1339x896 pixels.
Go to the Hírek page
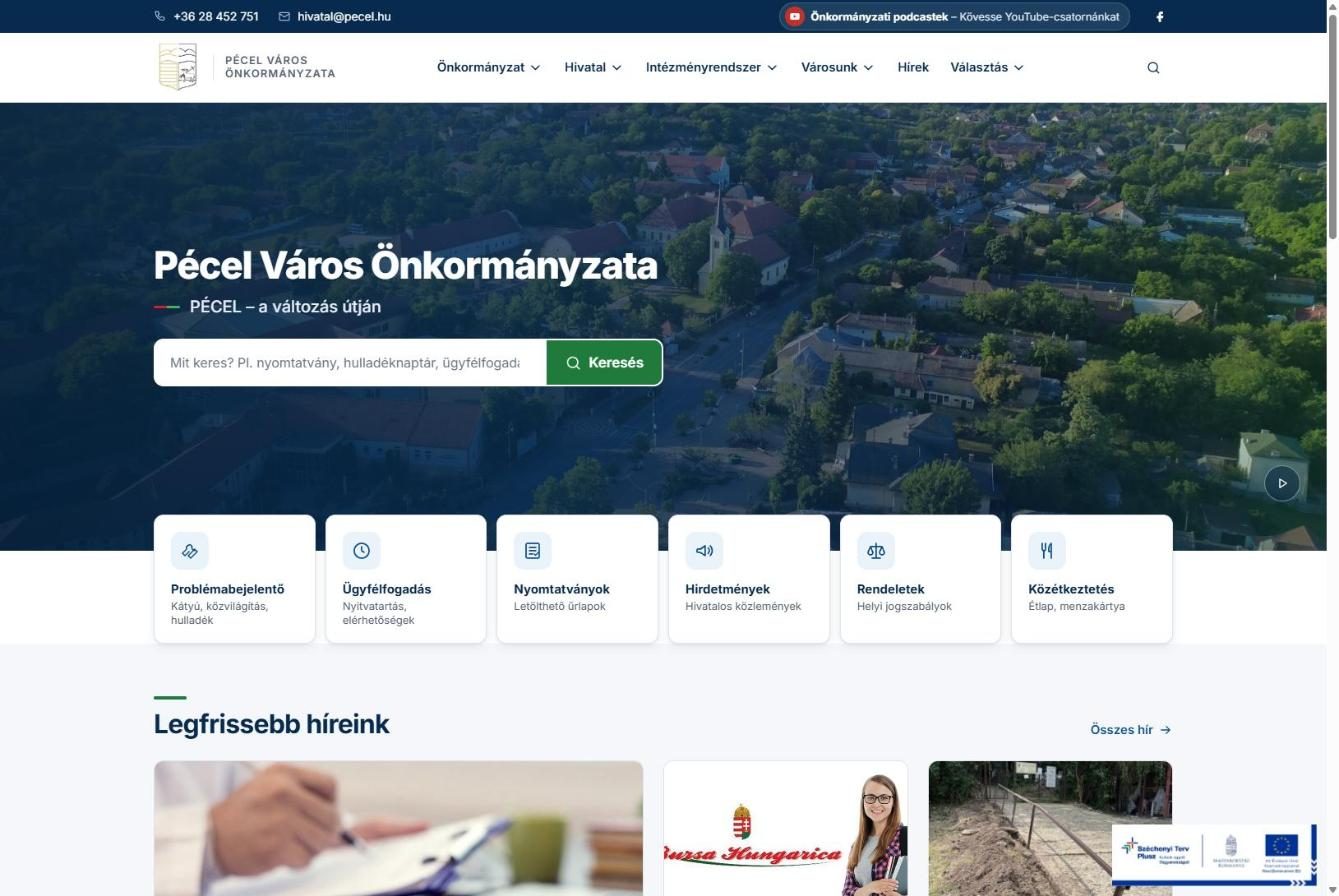[x=913, y=68]
